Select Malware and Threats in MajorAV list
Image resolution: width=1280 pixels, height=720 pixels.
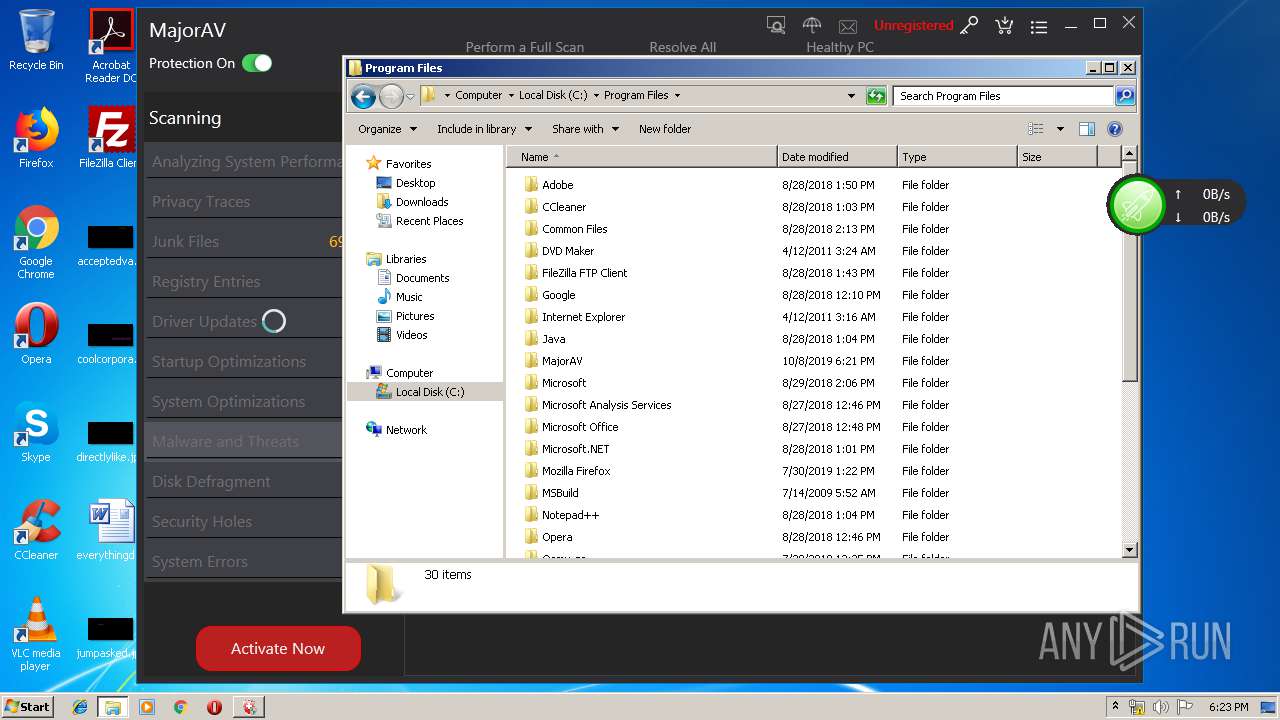point(243,441)
